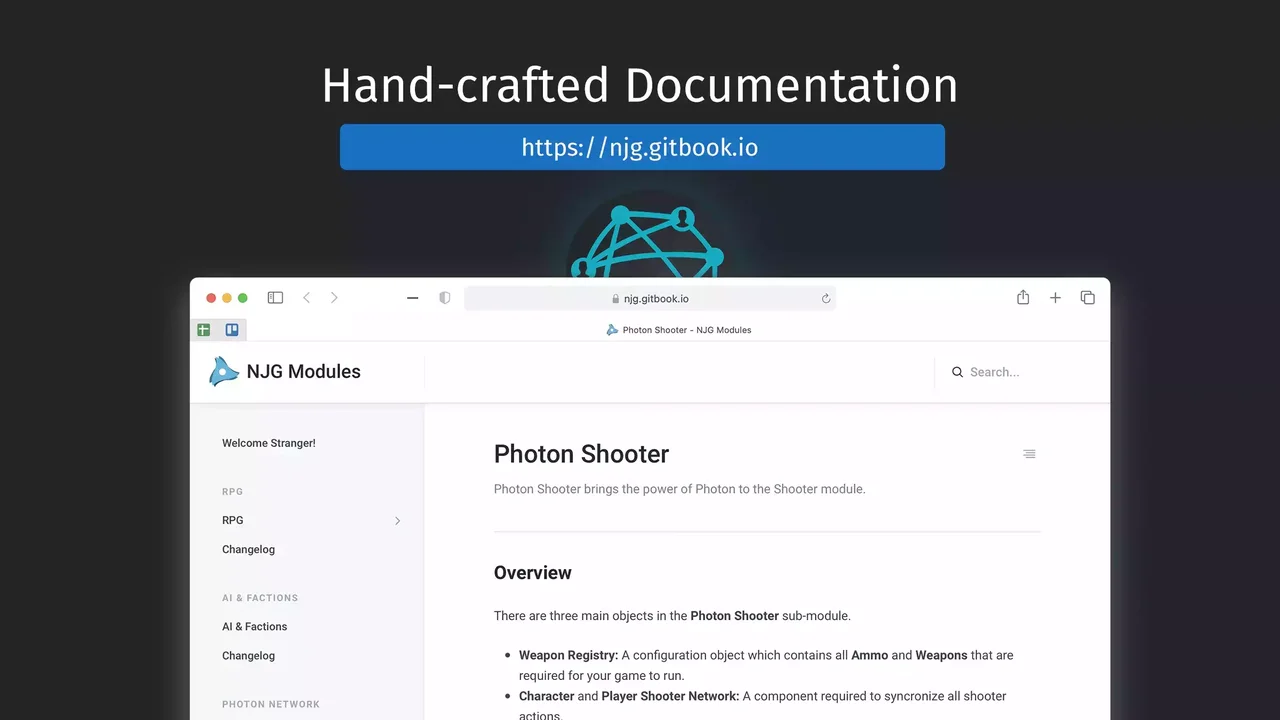The width and height of the screenshot is (1280, 720).
Task: Open Changelog under AI & Factions section
Action: tap(248, 656)
